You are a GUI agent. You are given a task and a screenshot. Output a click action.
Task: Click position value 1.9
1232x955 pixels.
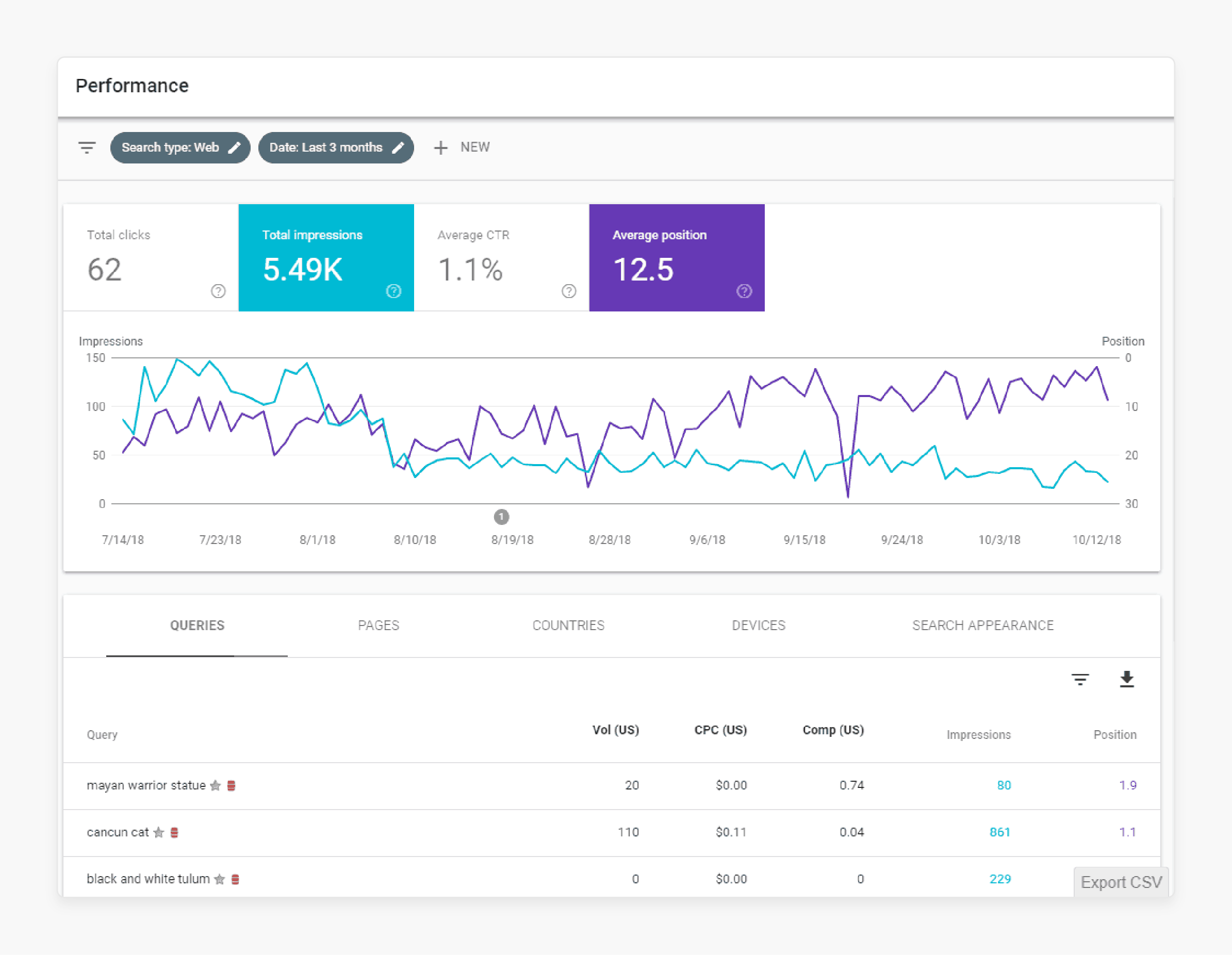1128,785
